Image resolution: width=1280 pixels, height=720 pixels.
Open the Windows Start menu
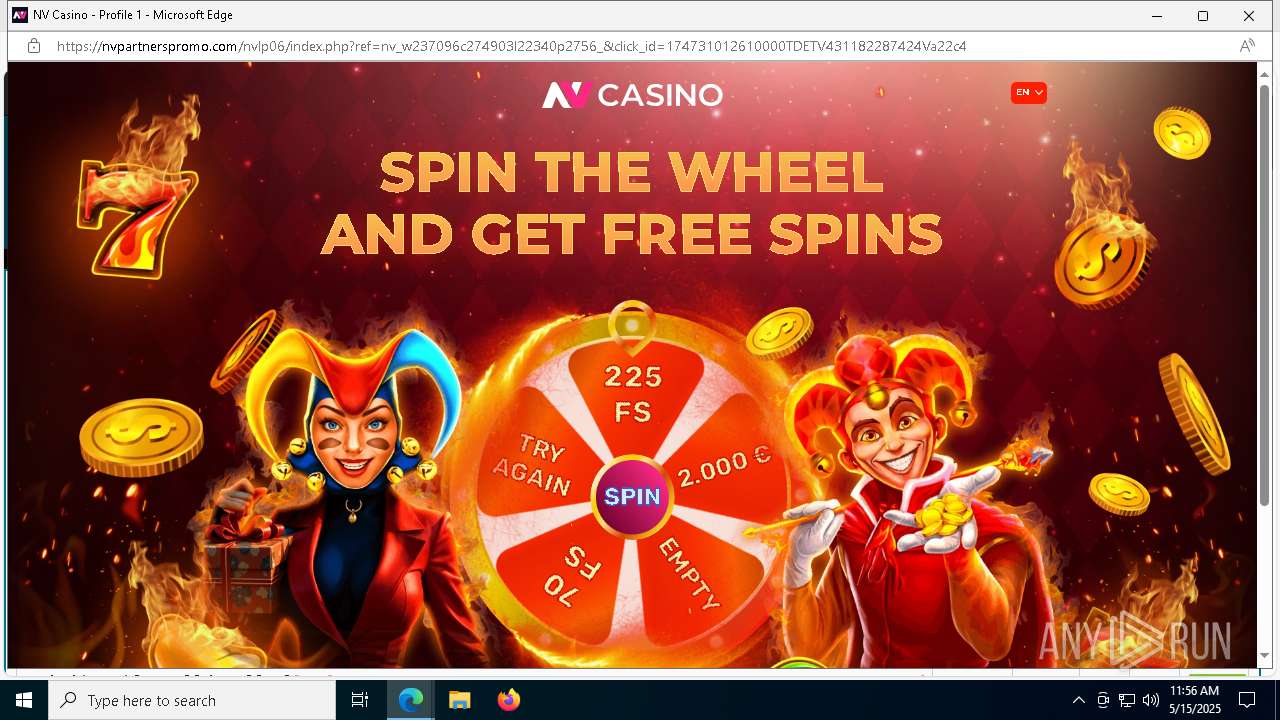pos(24,700)
